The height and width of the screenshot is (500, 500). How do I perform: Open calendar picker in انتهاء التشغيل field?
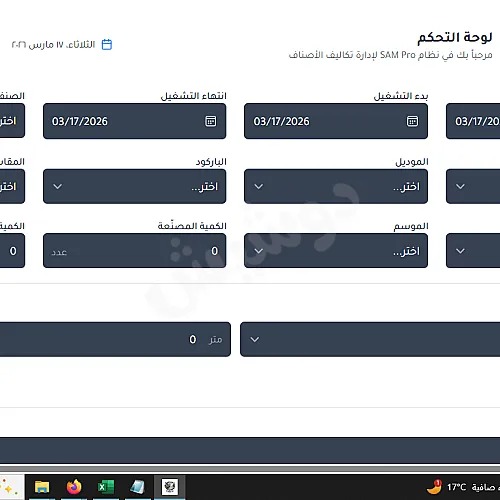coord(210,121)
